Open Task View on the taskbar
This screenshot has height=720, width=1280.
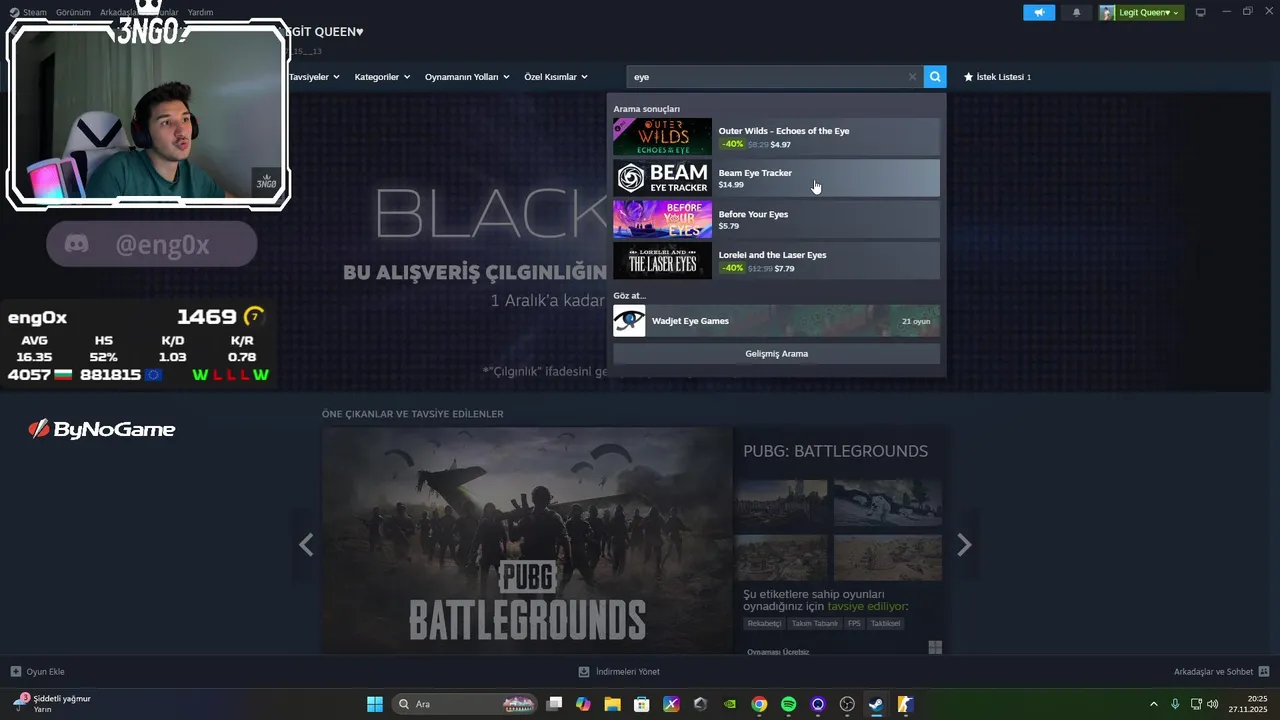point(555,704)
